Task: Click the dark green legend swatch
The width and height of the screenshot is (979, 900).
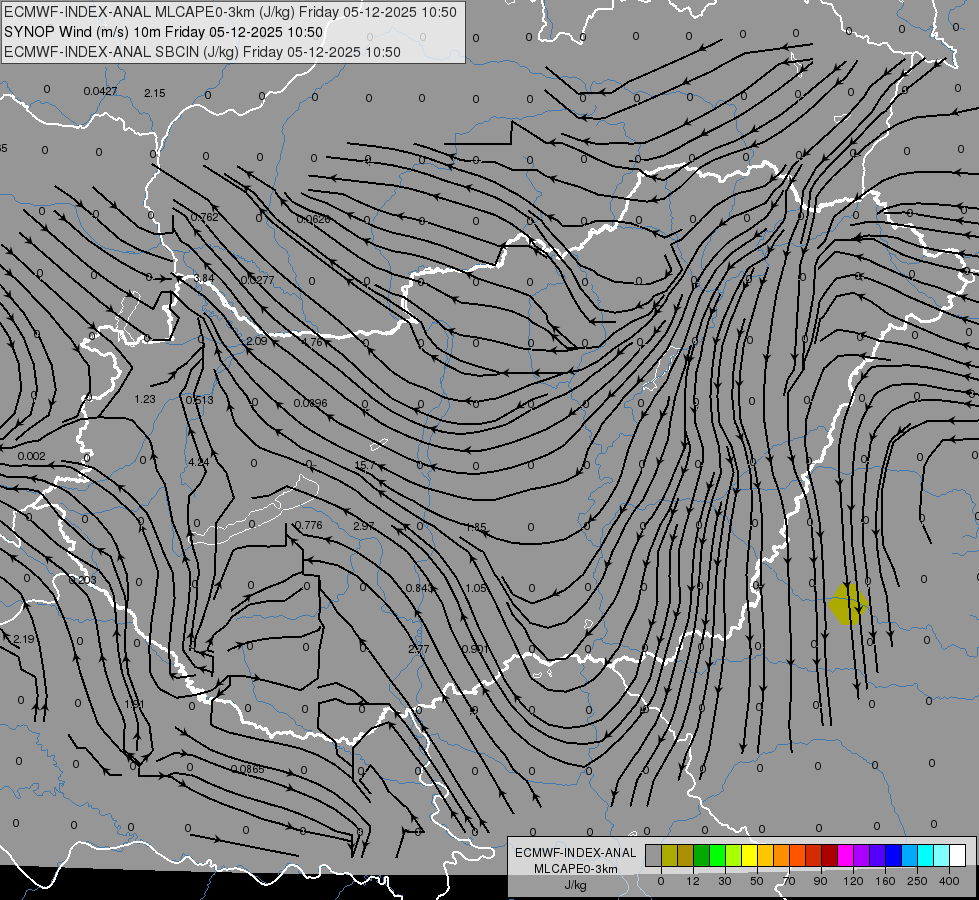Action: tap(702, 856)
